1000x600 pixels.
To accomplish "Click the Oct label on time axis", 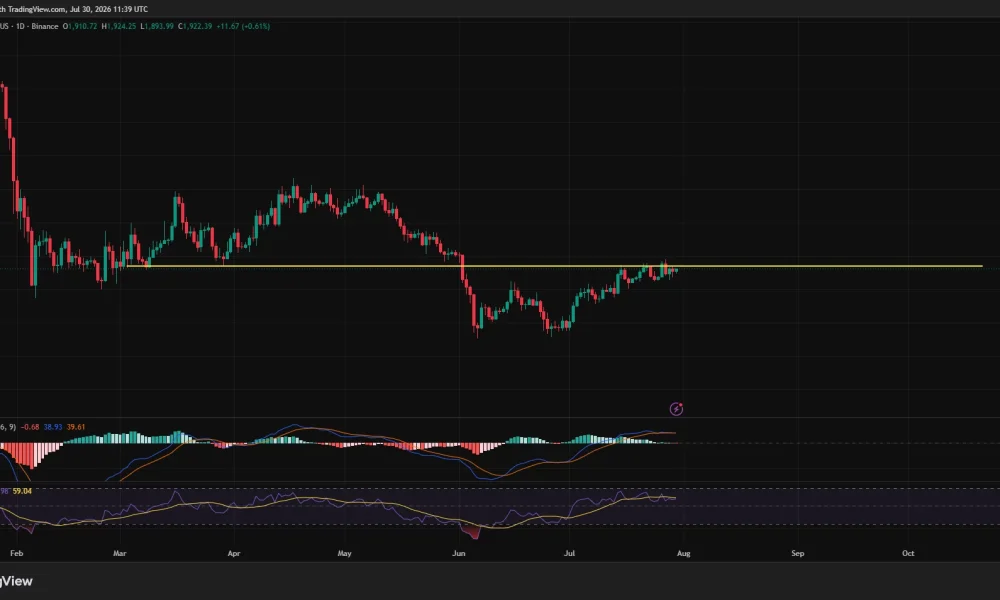I will (908, 553).
